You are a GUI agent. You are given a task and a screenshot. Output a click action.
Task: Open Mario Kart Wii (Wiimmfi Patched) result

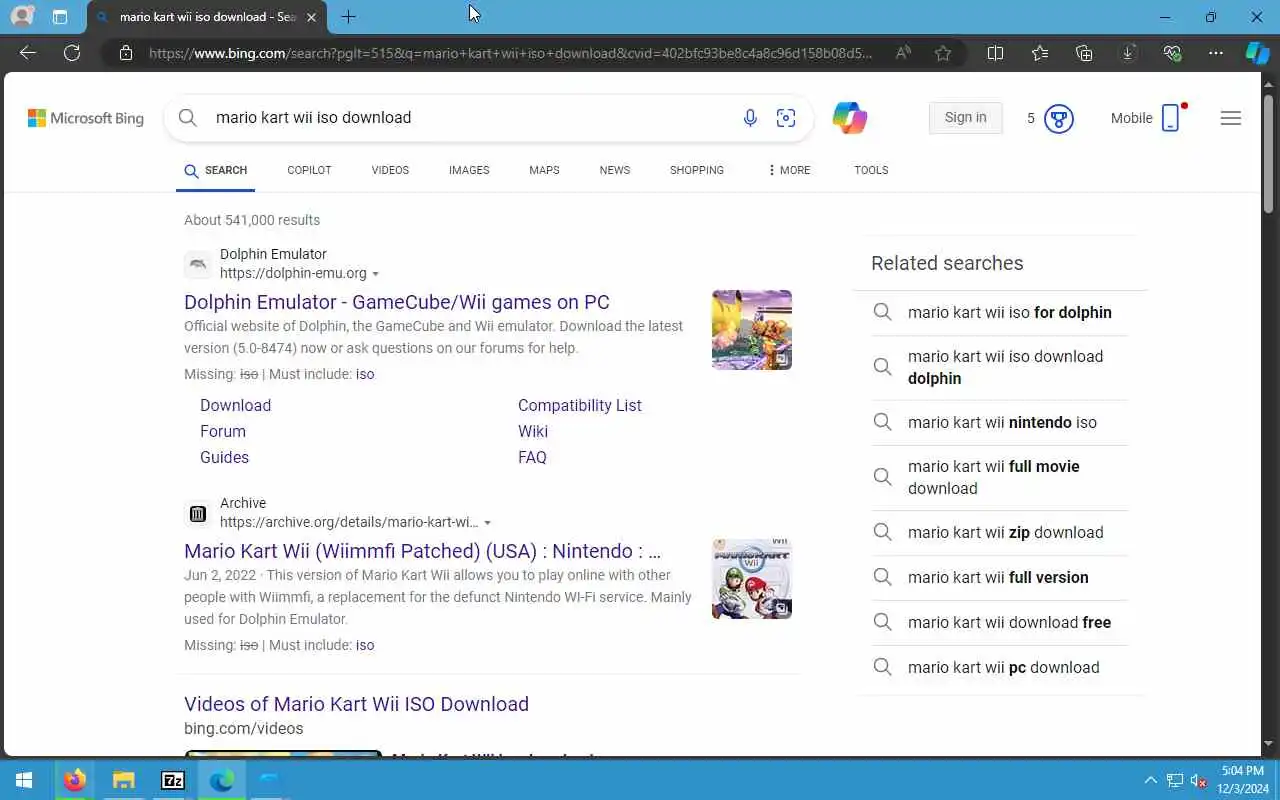(422, 551)
